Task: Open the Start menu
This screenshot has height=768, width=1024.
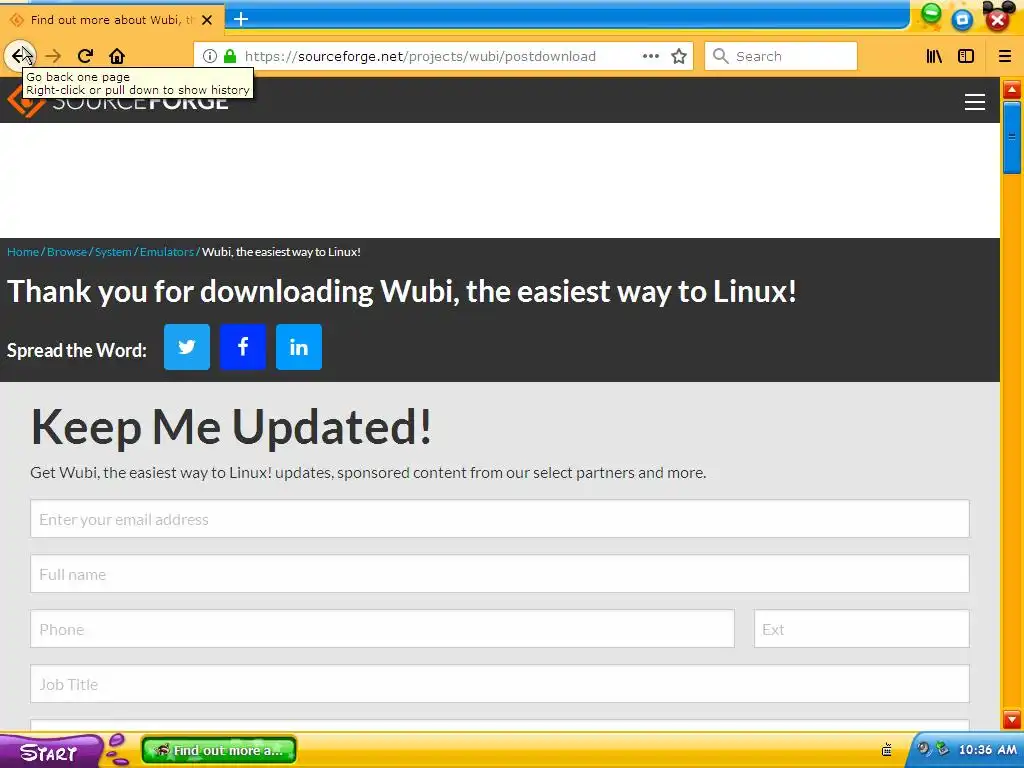Action: [x=49, y=752]
